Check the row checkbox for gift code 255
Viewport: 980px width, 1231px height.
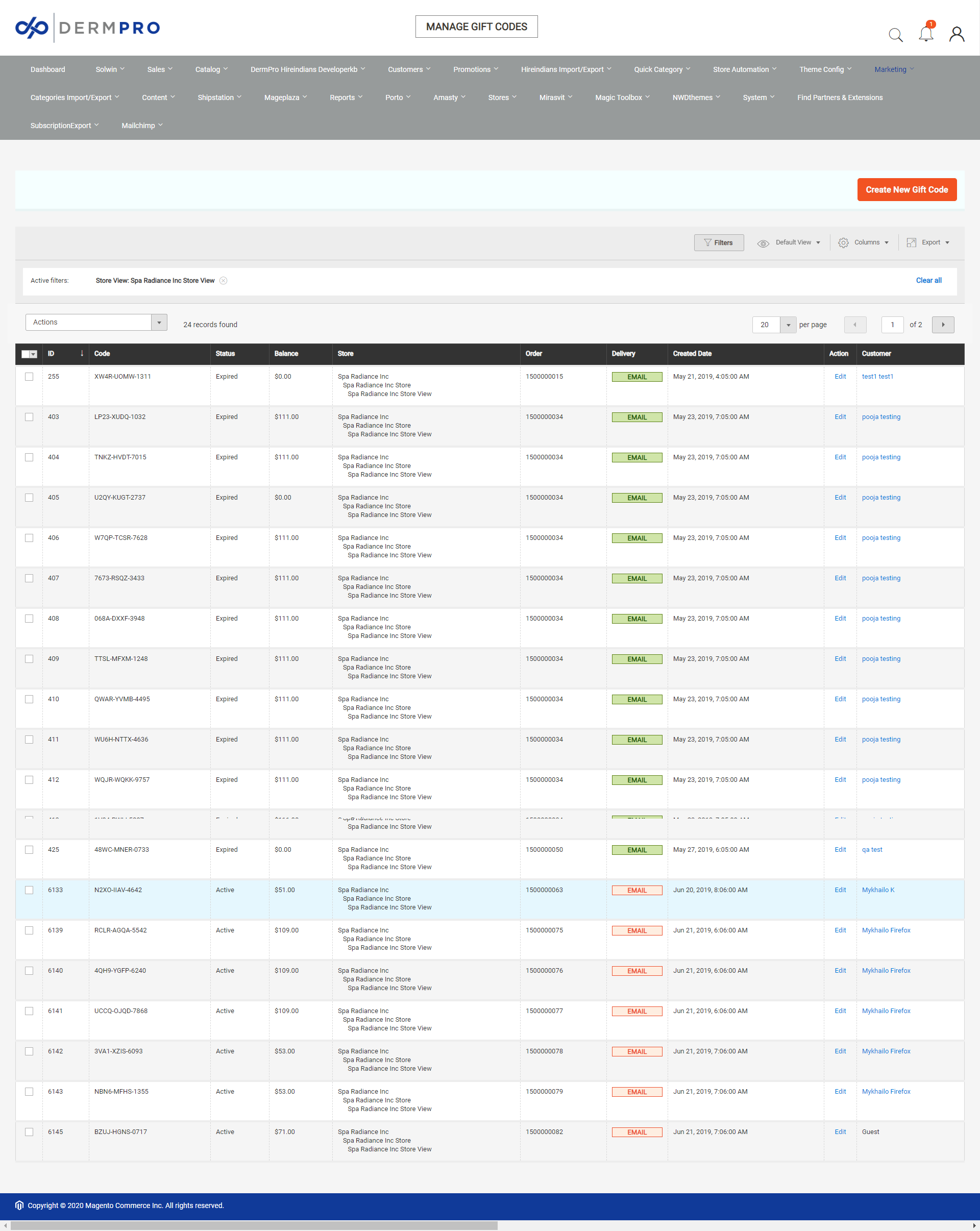pyautogui.click(x=29, y=376)
